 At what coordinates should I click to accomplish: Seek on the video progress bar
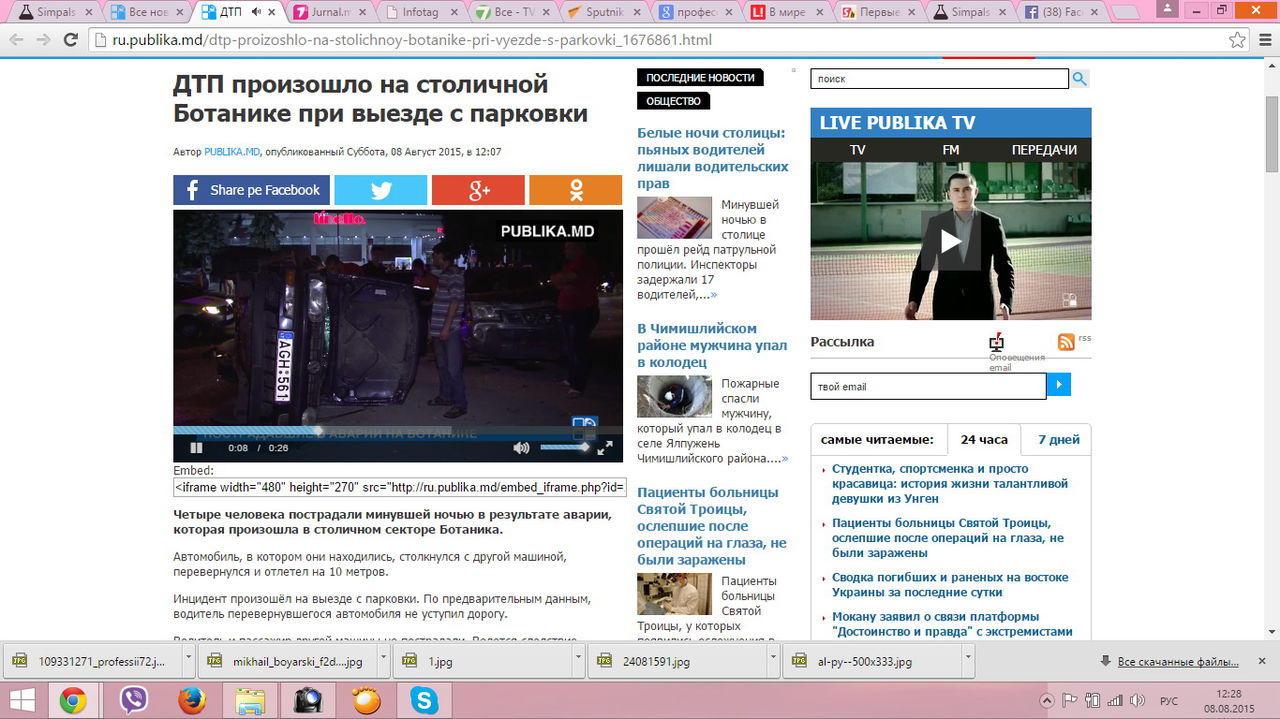[x=398, y=431]
